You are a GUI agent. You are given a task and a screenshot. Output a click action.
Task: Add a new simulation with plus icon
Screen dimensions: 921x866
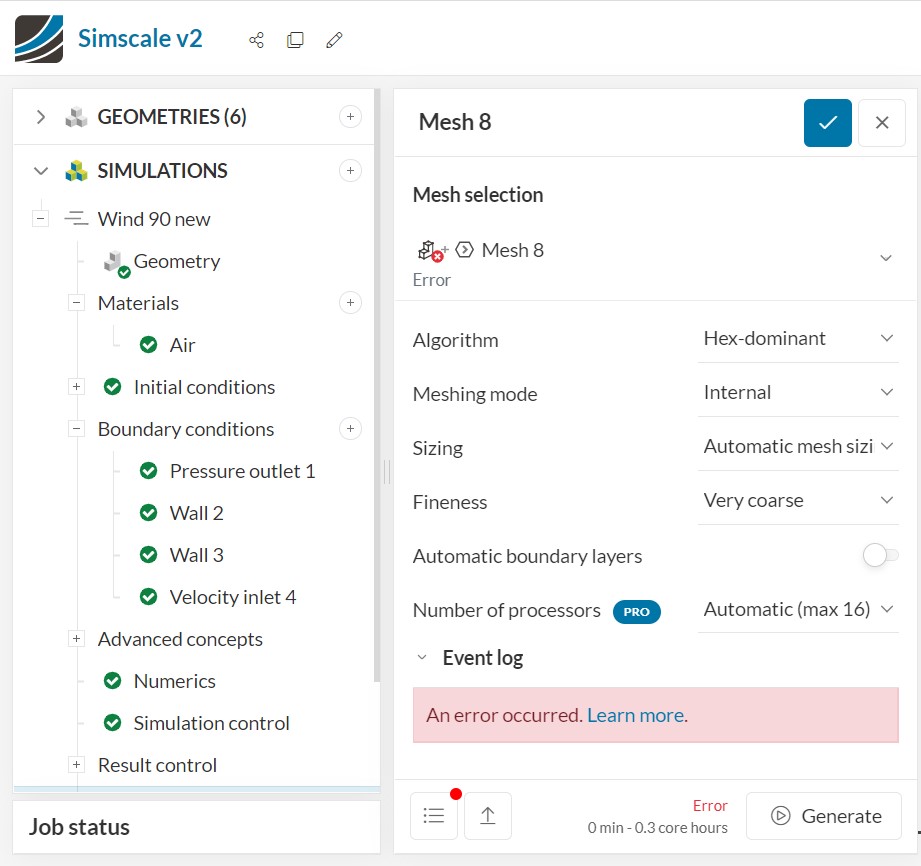point(350,171)
